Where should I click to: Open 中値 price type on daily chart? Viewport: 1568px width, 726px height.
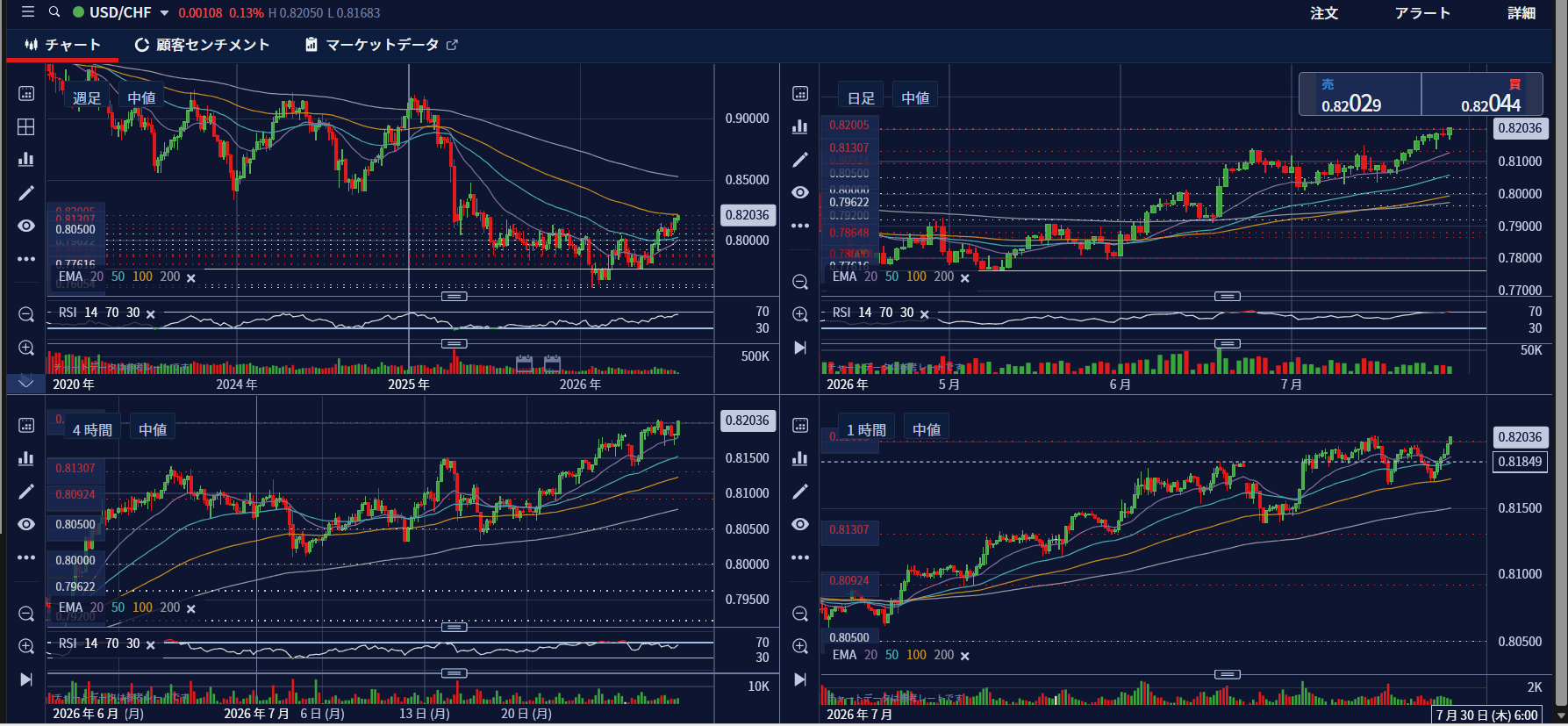[x=915, y=97]
